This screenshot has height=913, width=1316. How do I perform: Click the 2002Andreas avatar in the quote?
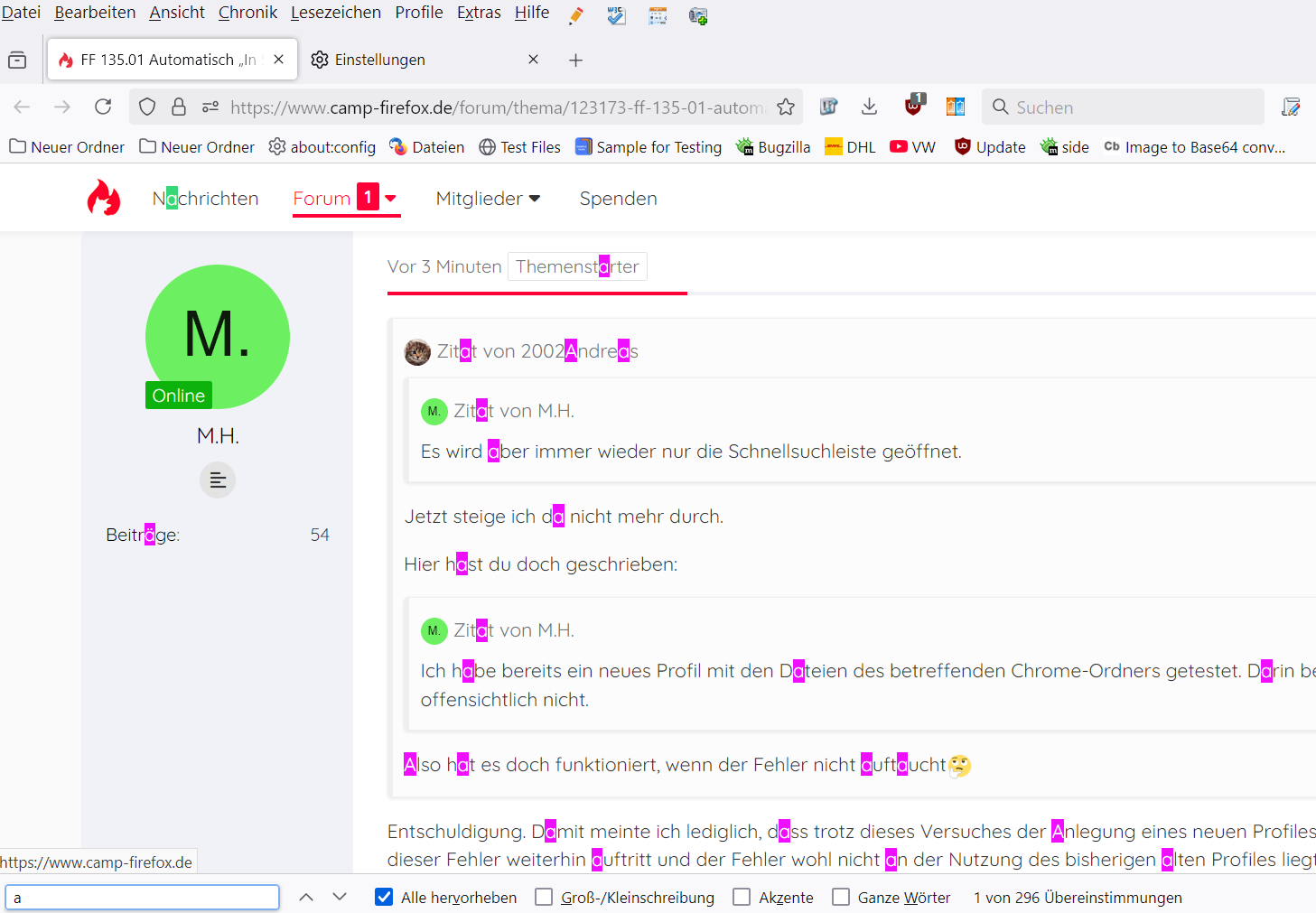417,351
